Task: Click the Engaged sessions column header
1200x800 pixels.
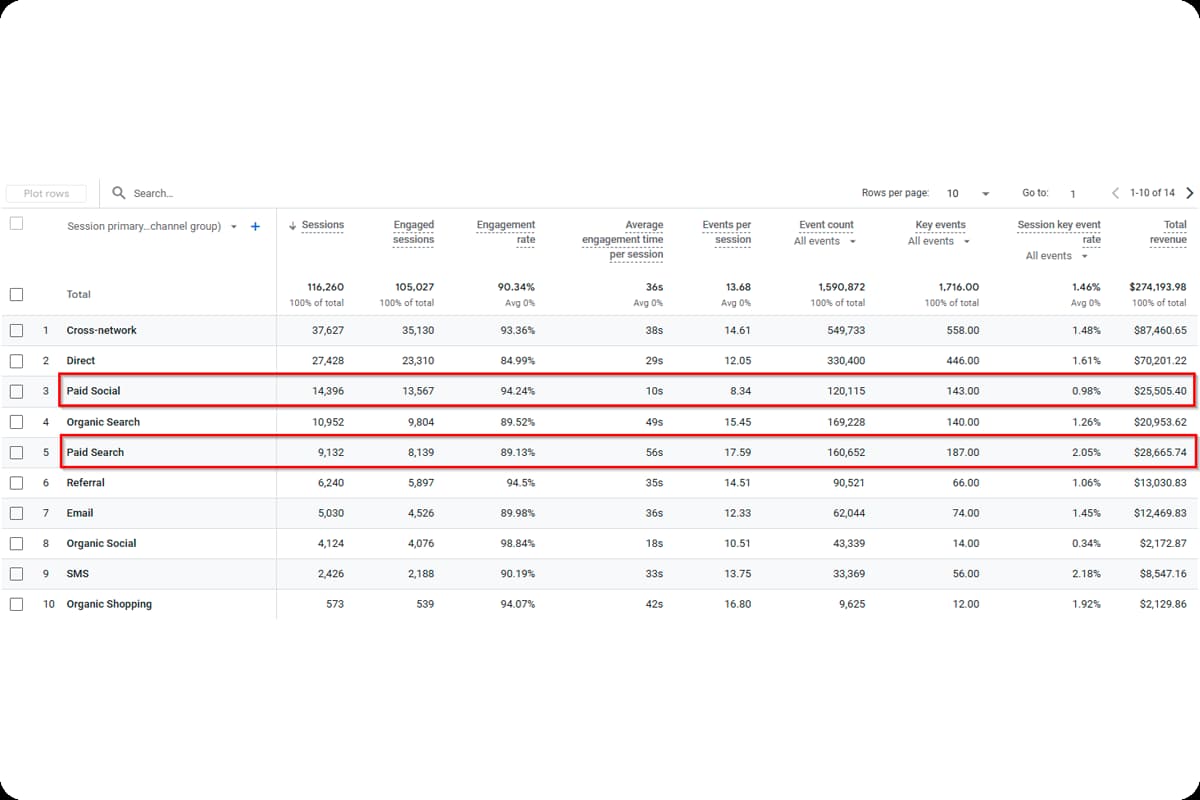Action: coord(413,232)
